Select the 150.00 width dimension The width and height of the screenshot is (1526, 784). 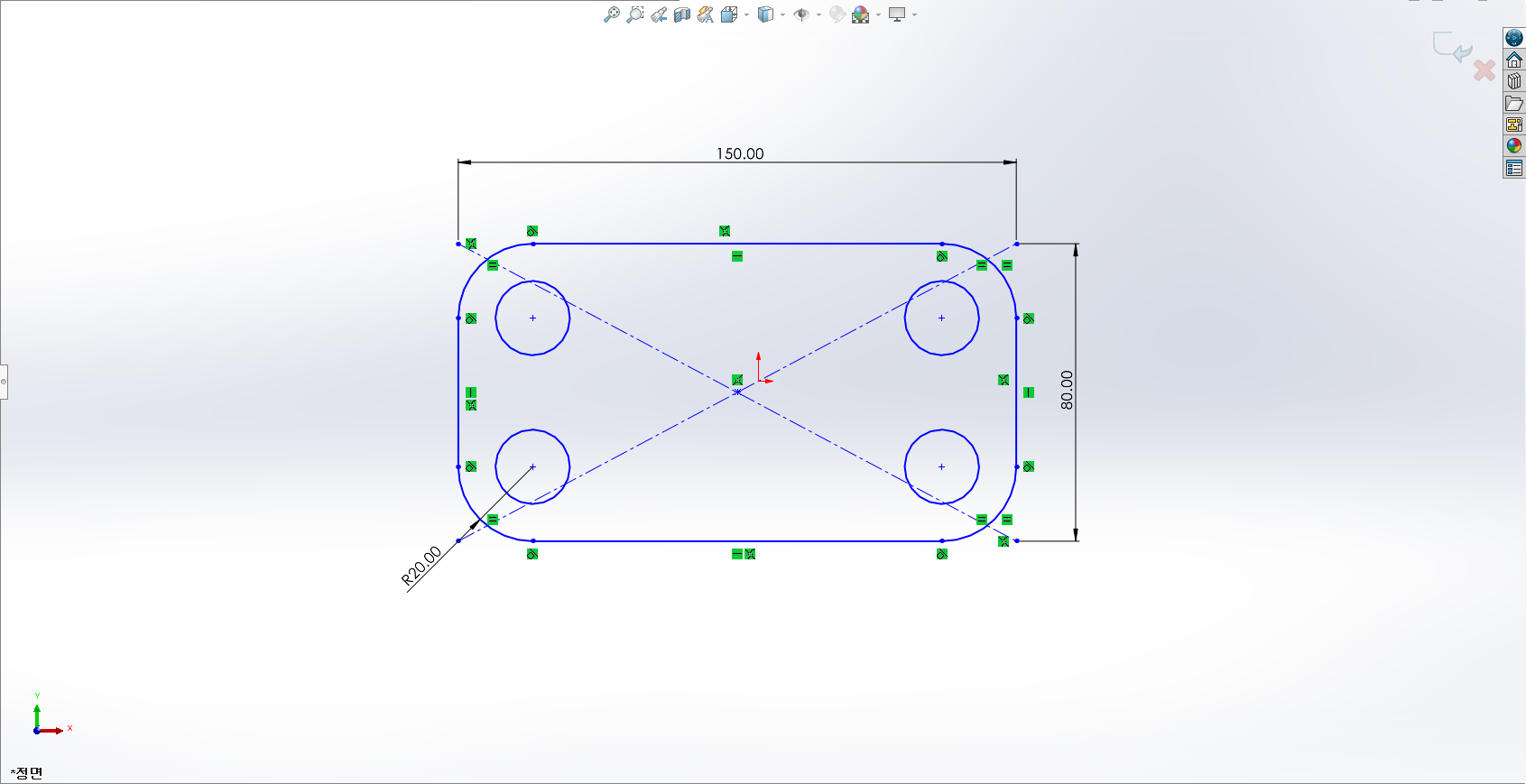tap(740, 154)
